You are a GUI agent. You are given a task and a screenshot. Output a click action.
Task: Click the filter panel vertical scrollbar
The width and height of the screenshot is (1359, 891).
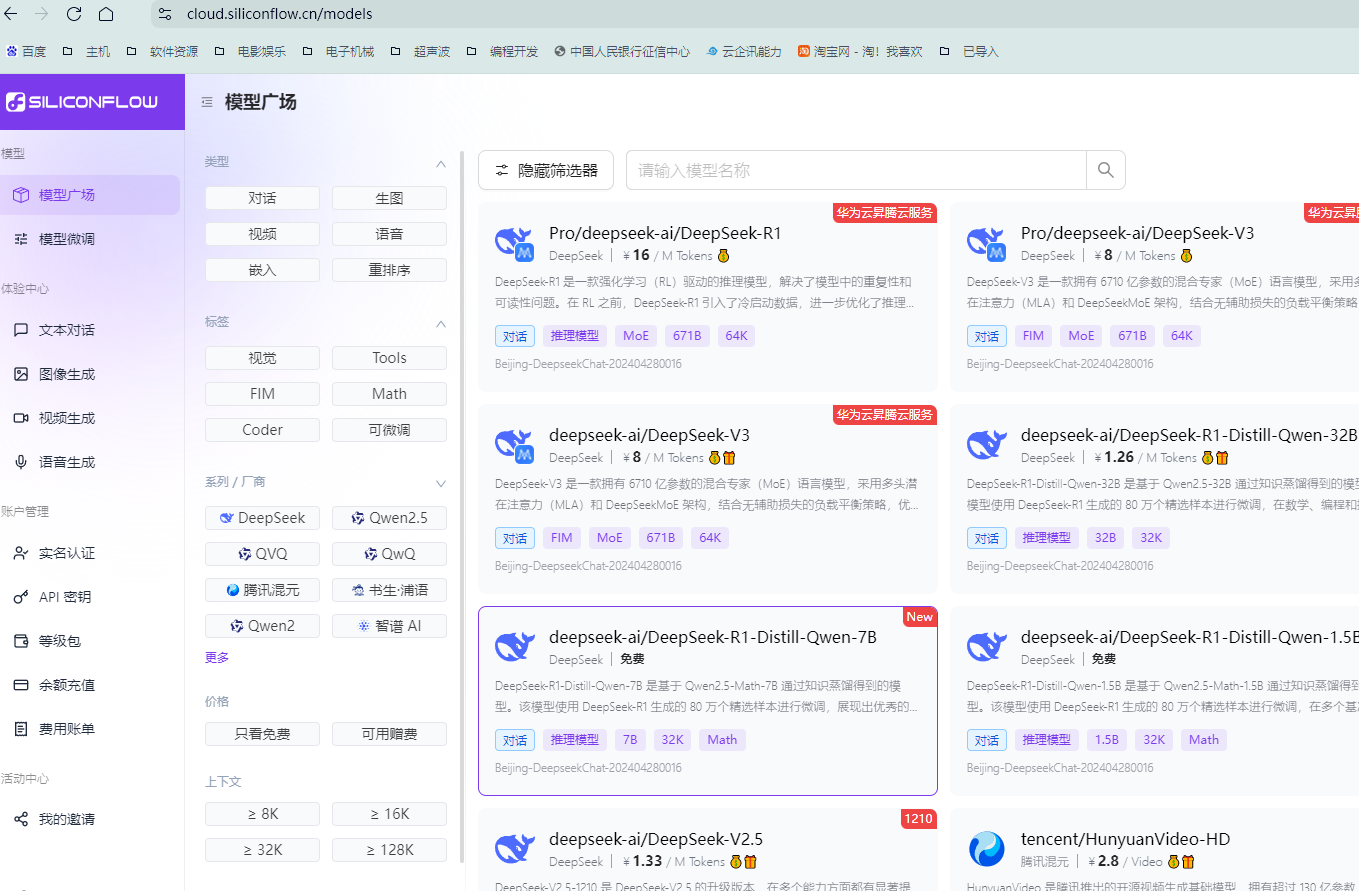461,507
